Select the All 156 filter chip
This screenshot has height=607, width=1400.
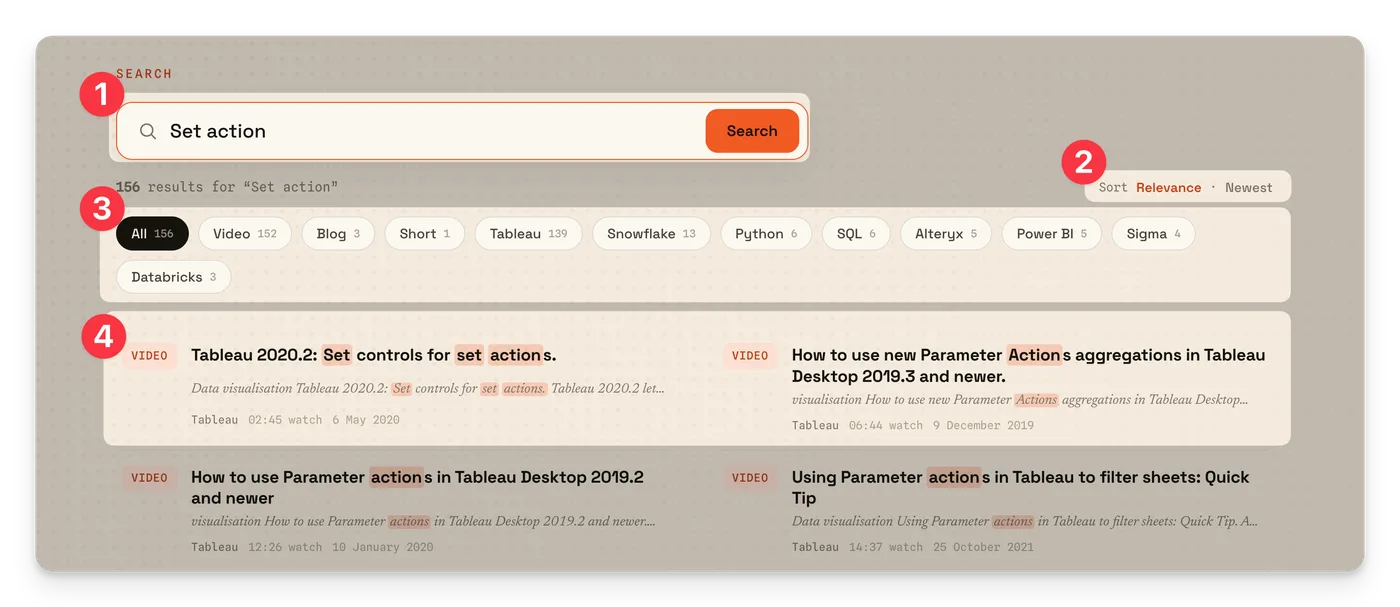click(152, 234)
